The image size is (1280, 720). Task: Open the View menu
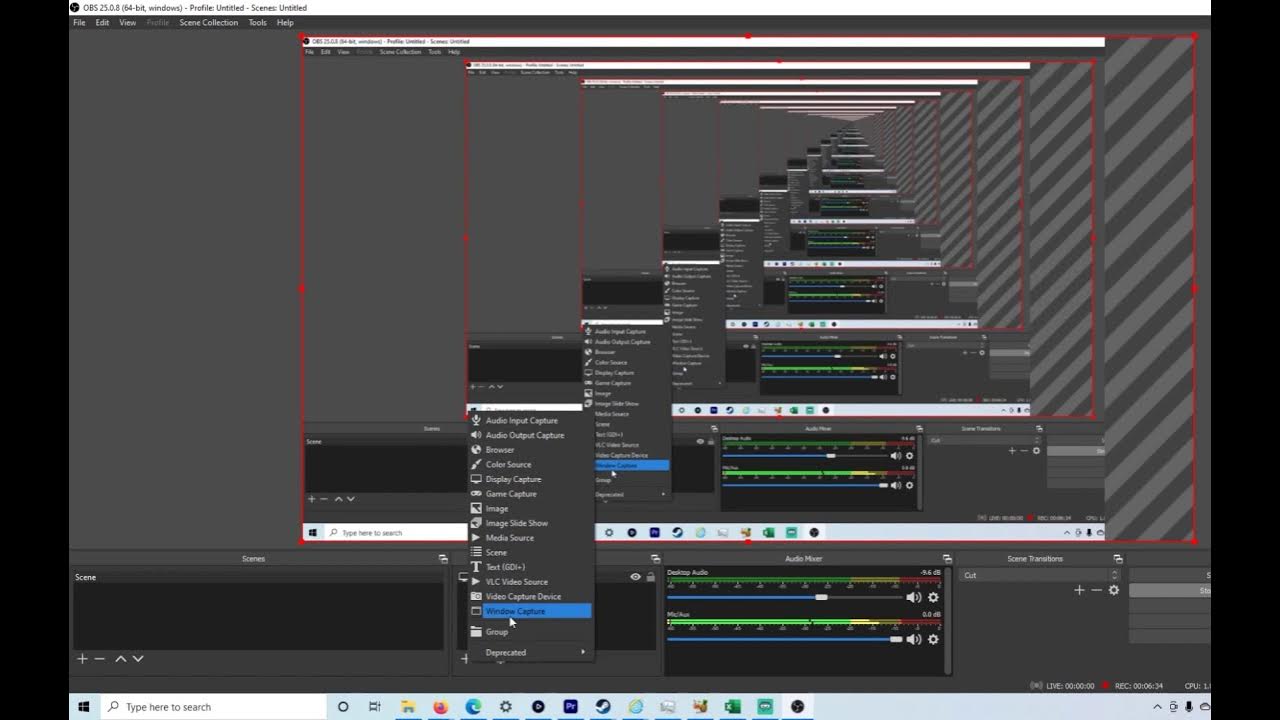tap(128, 22)
